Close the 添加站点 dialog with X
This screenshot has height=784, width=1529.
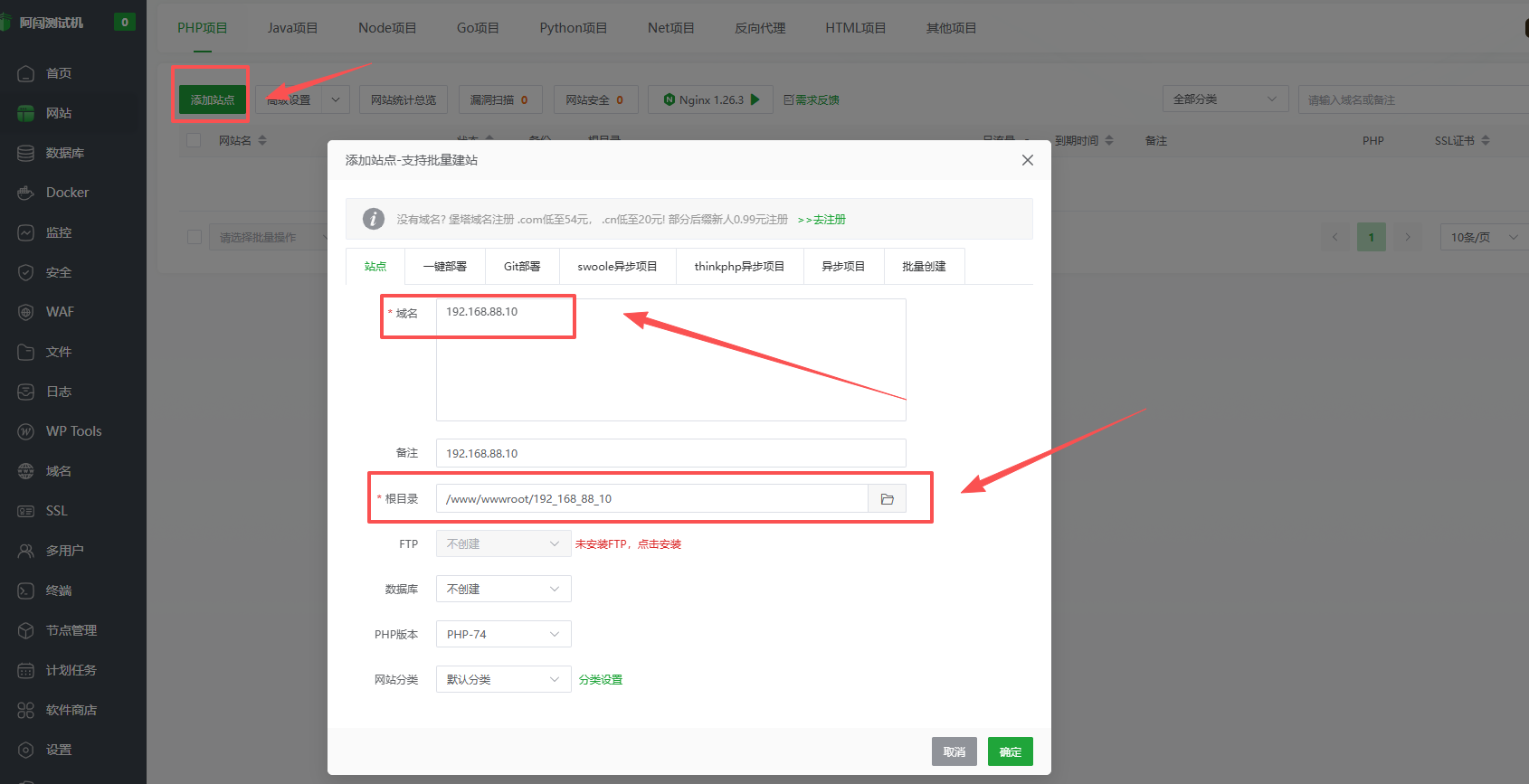point(1028,160)
